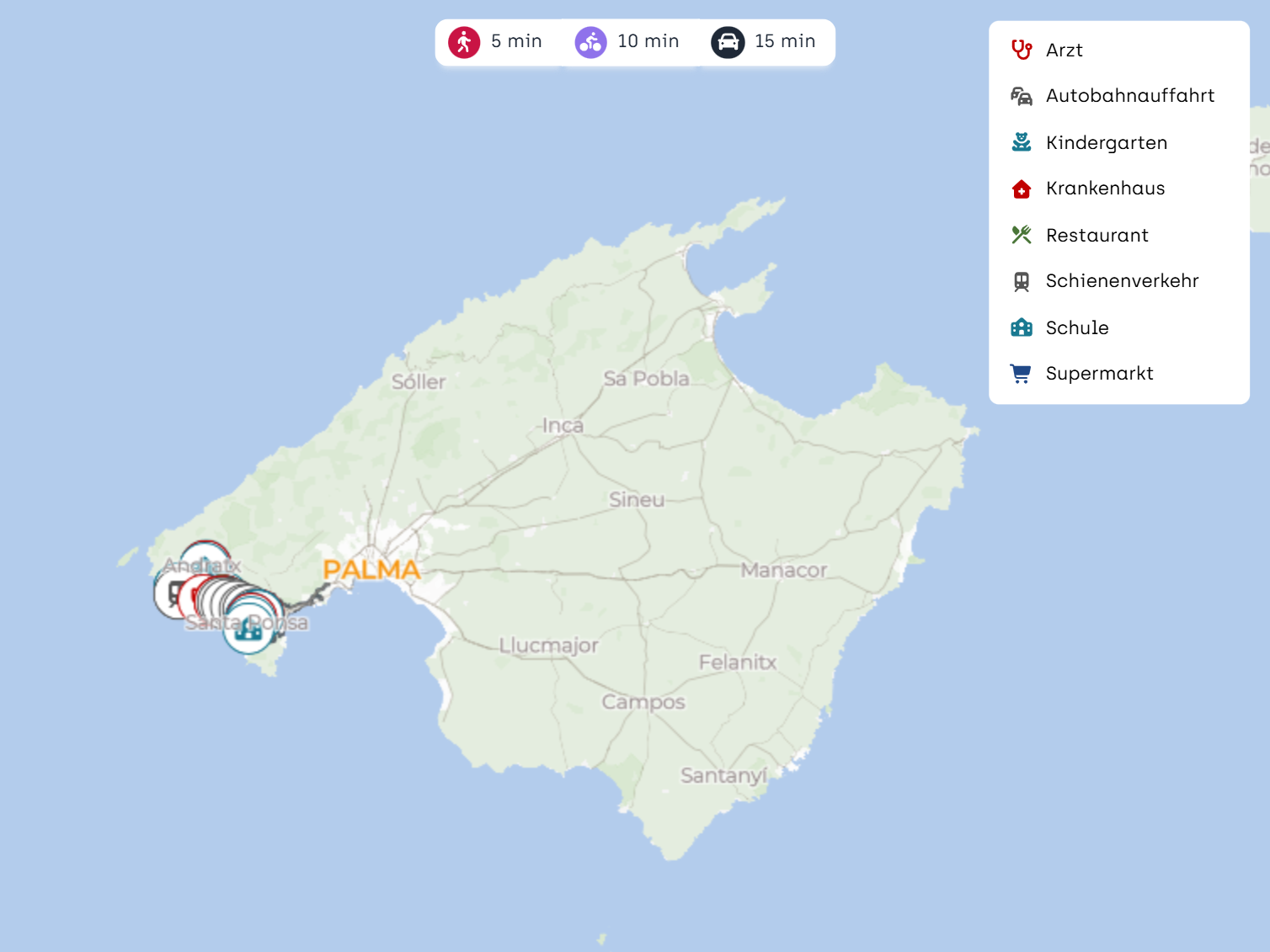The width and height of the screenshot is (1270, 952).
Task: Select the Restaurant fork and knife icon
Action: [1022, 235]
